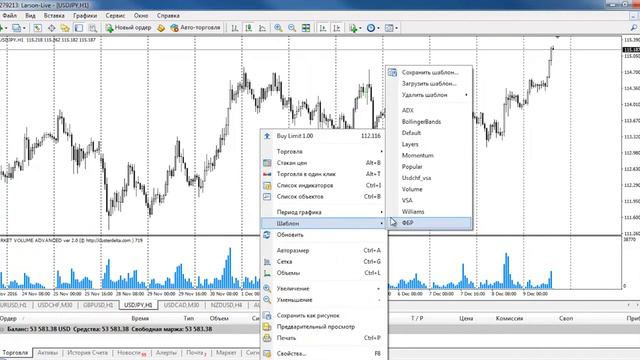Switch chart to line chart icon
Screen dimensions: 640x360
point(262,28)
